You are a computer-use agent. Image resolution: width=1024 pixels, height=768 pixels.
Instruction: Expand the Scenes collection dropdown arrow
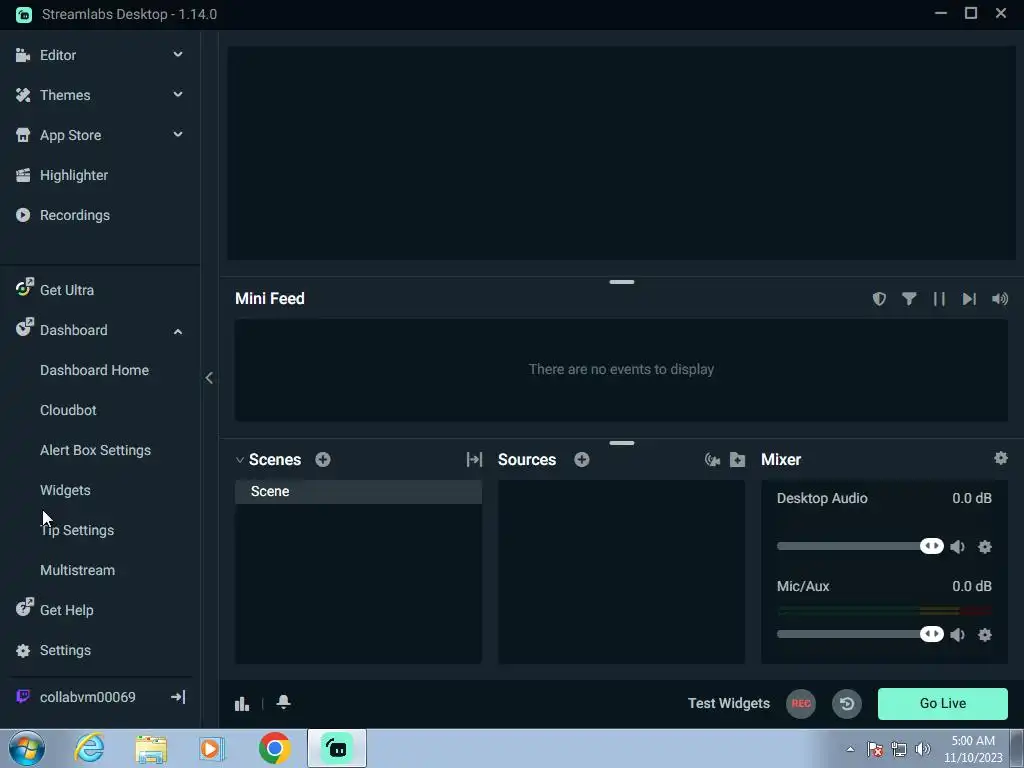(240, 460)
